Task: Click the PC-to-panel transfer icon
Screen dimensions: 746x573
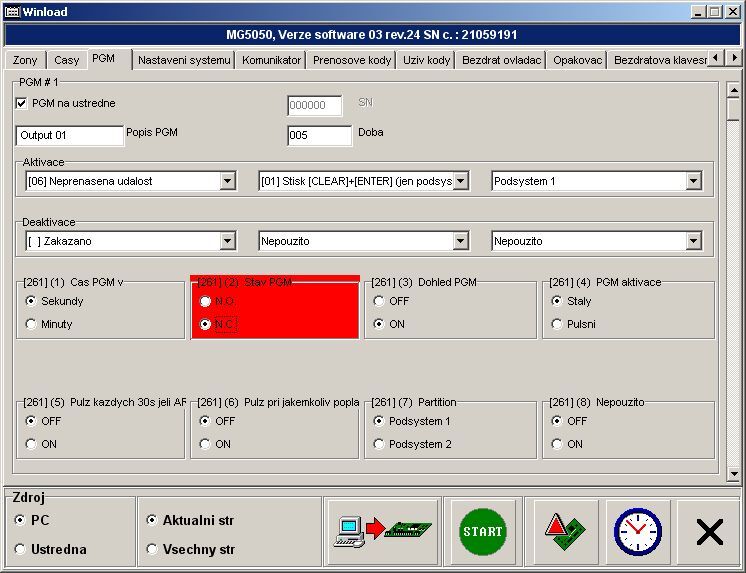Action: coord(381,531)
